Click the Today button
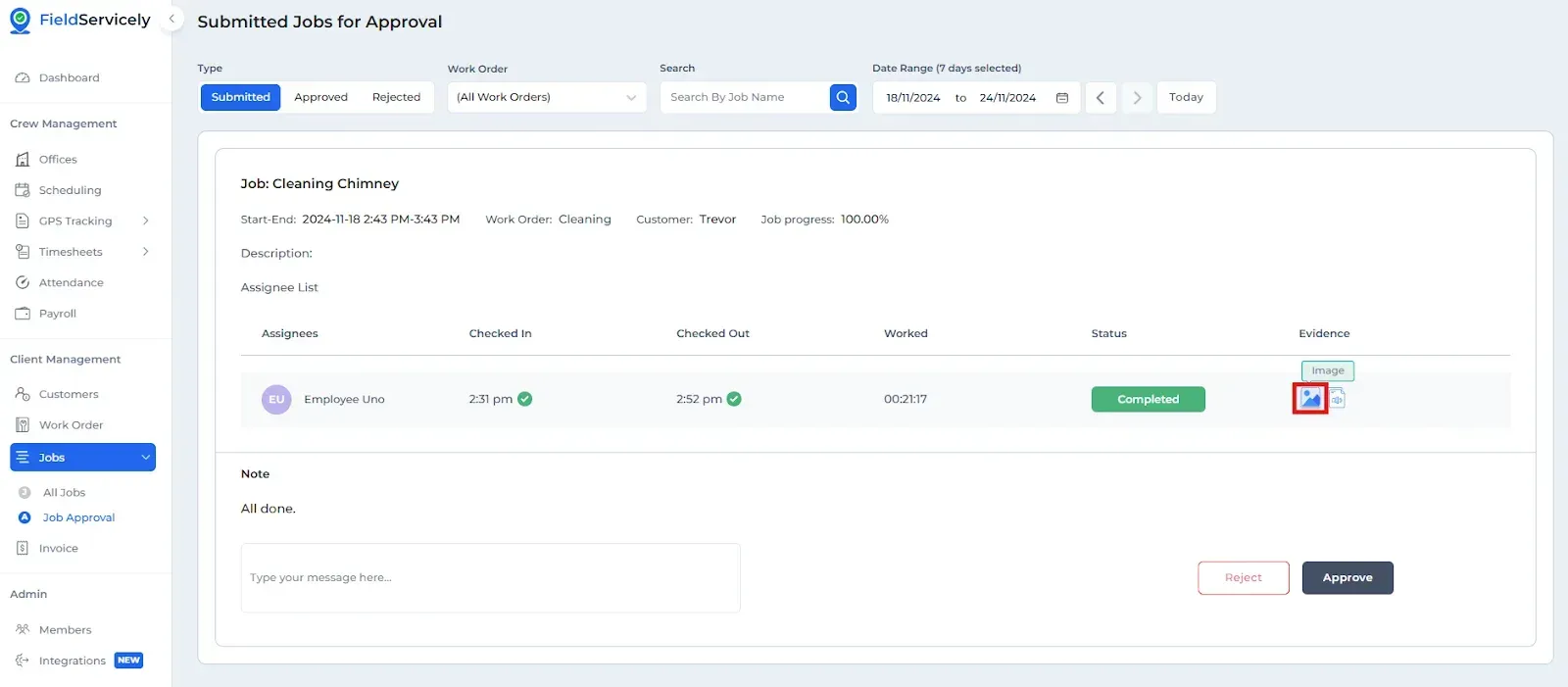This screenshot has width=1568, height=687. point(1186,97)
